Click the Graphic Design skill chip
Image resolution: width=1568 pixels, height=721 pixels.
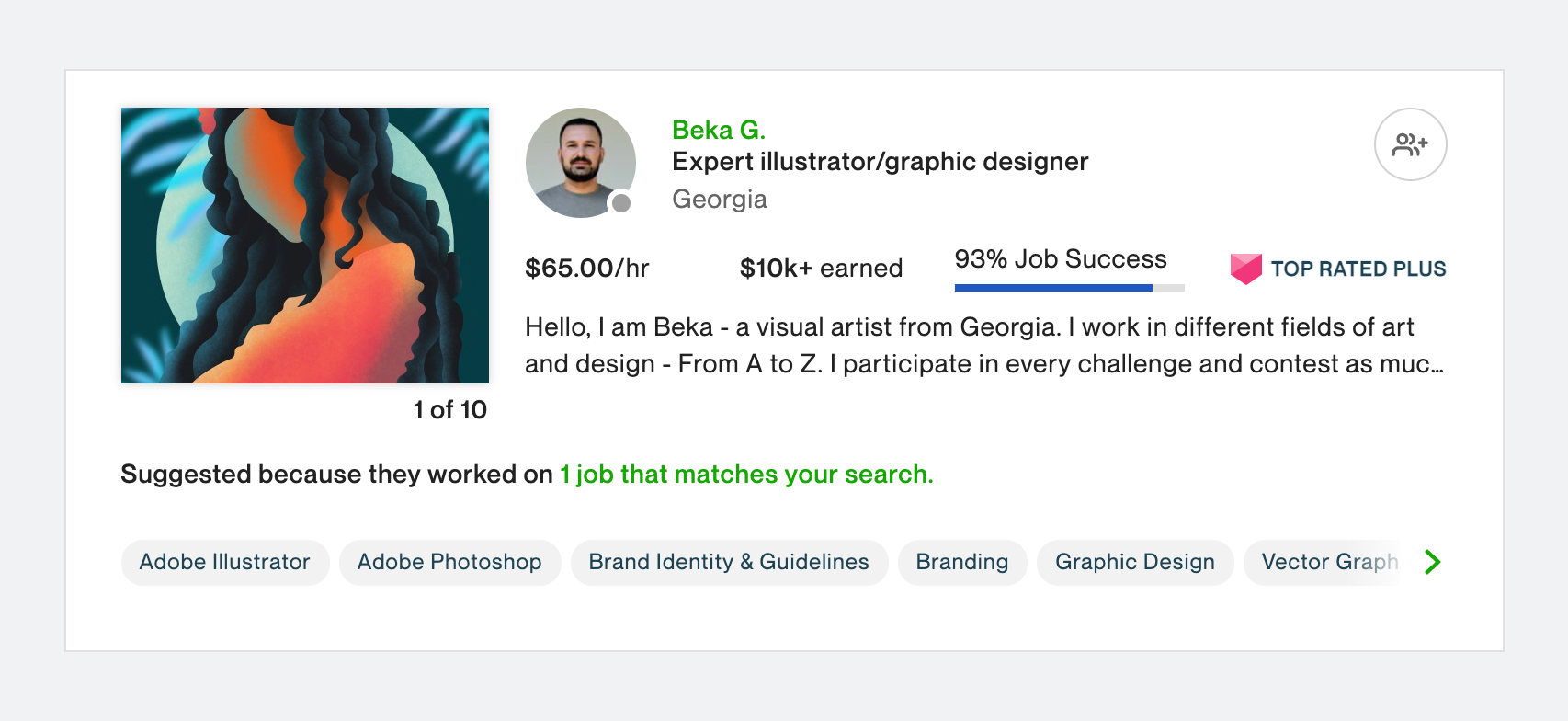coord(1135,562)
